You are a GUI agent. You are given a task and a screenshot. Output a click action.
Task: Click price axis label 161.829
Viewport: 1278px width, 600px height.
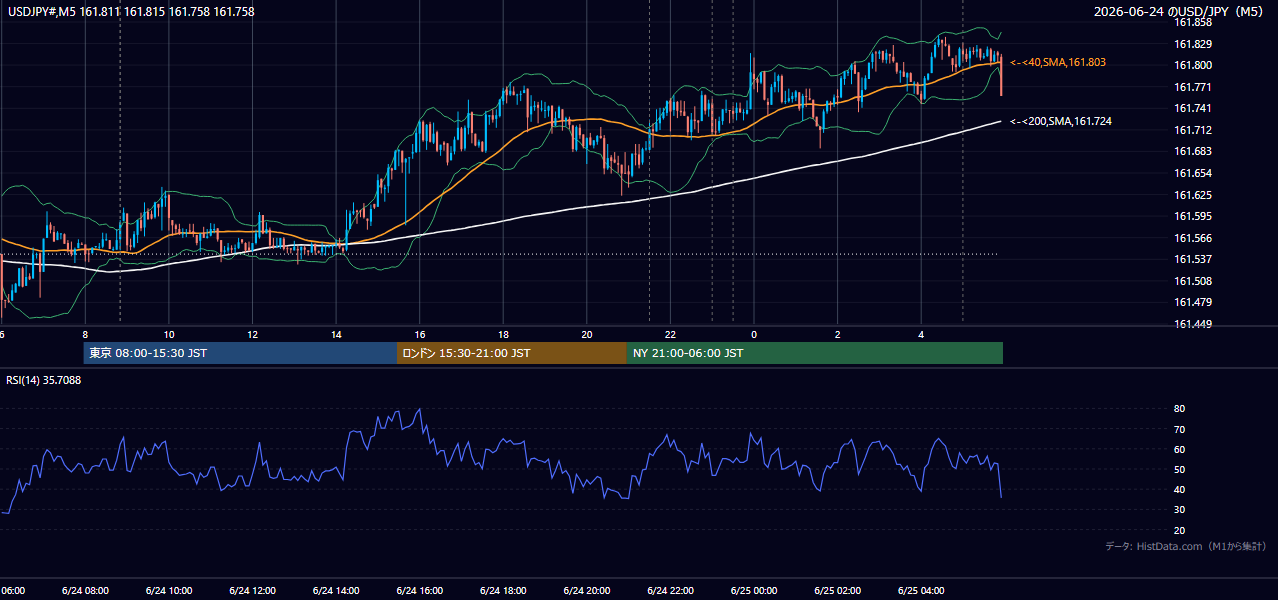(1192, 44)
